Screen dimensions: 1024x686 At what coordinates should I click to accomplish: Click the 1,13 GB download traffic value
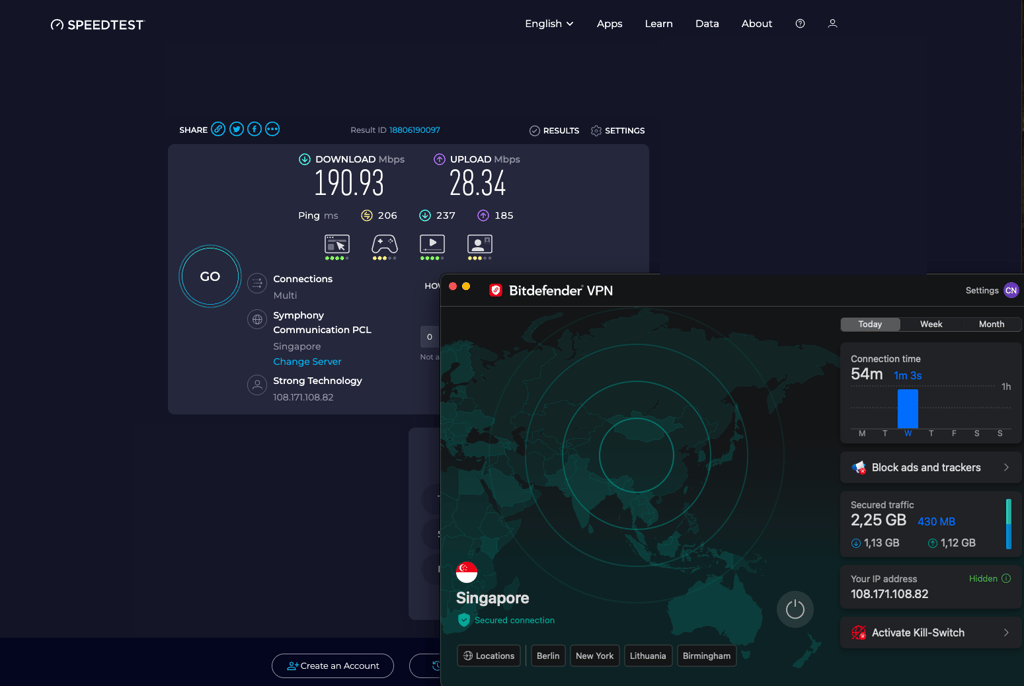[881, 543]
